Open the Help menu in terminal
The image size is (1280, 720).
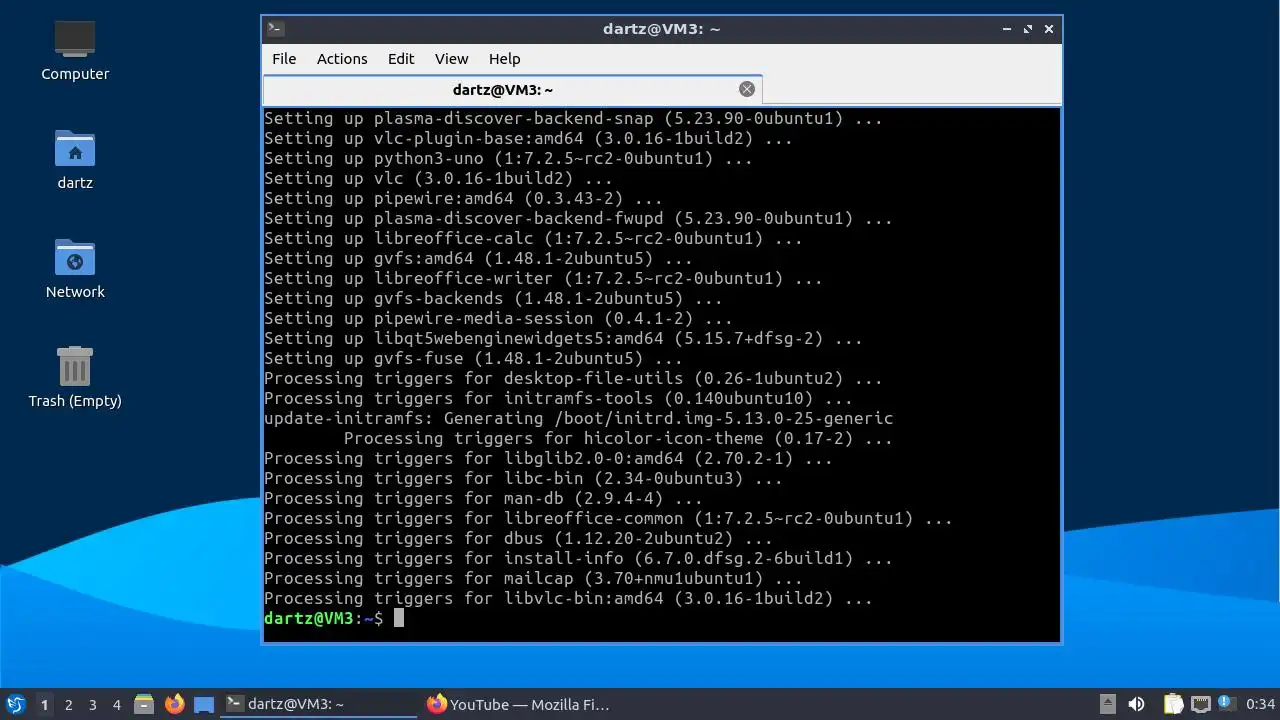[x=505, y=59]
